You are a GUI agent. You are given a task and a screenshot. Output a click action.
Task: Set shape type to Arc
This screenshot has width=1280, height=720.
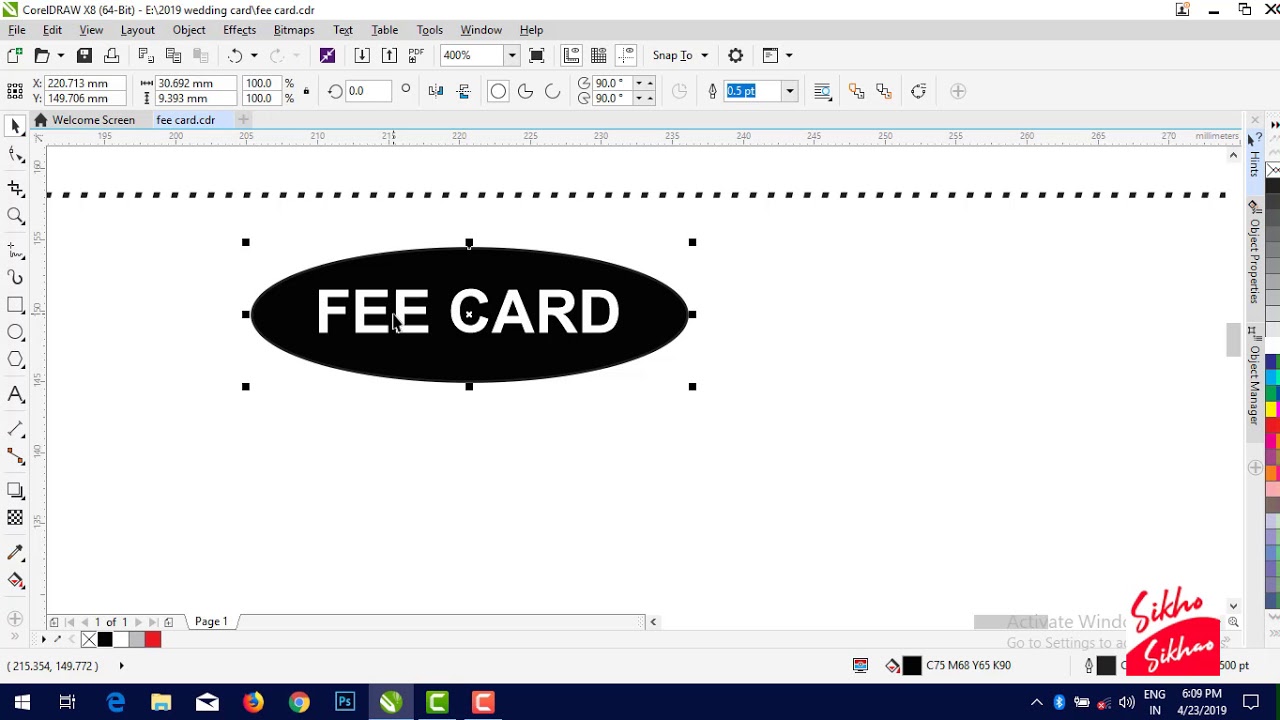click(x=552, y=91)
